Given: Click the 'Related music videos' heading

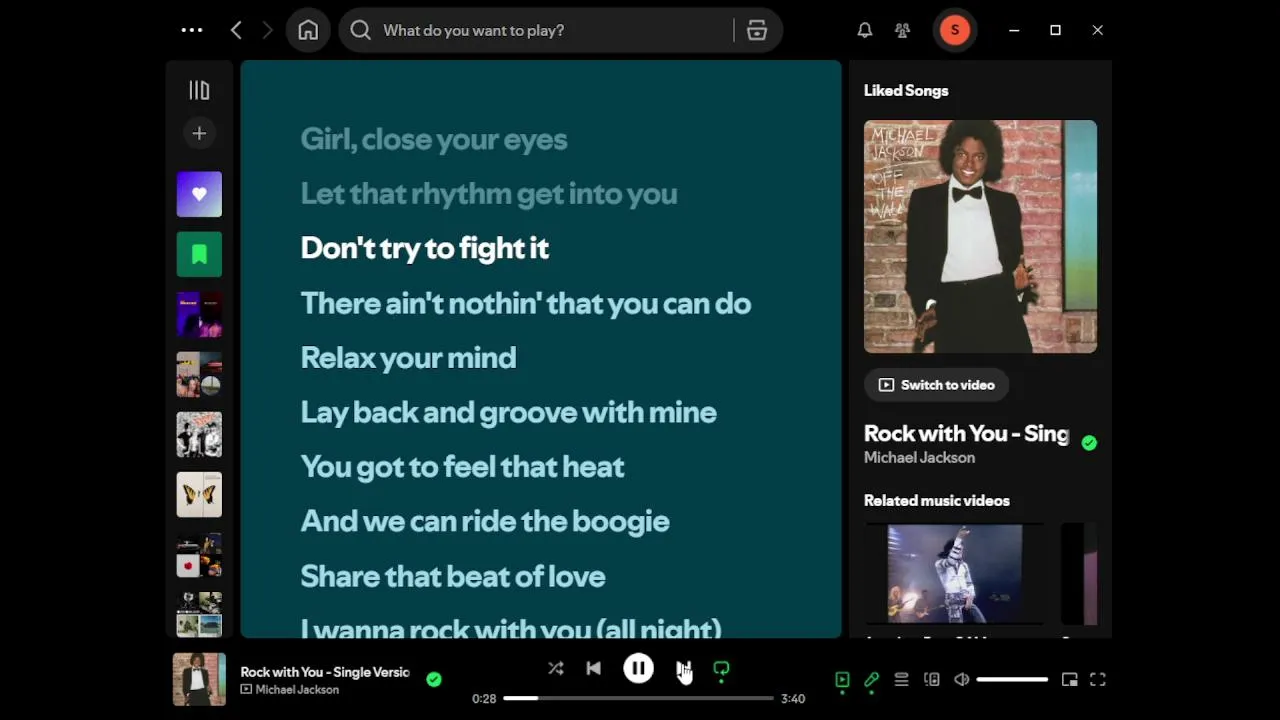Looking at the screenshot, I should (x=937, y=500).
